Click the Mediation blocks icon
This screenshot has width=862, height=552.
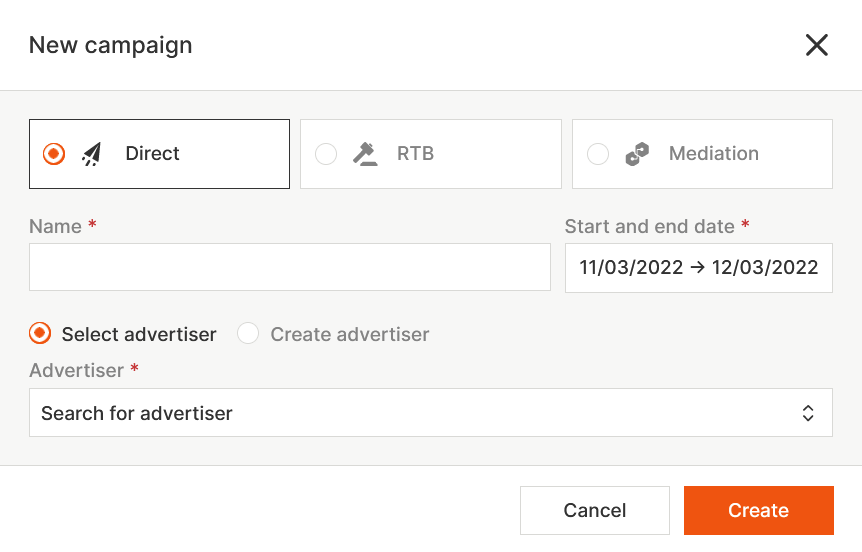point(637,154)
